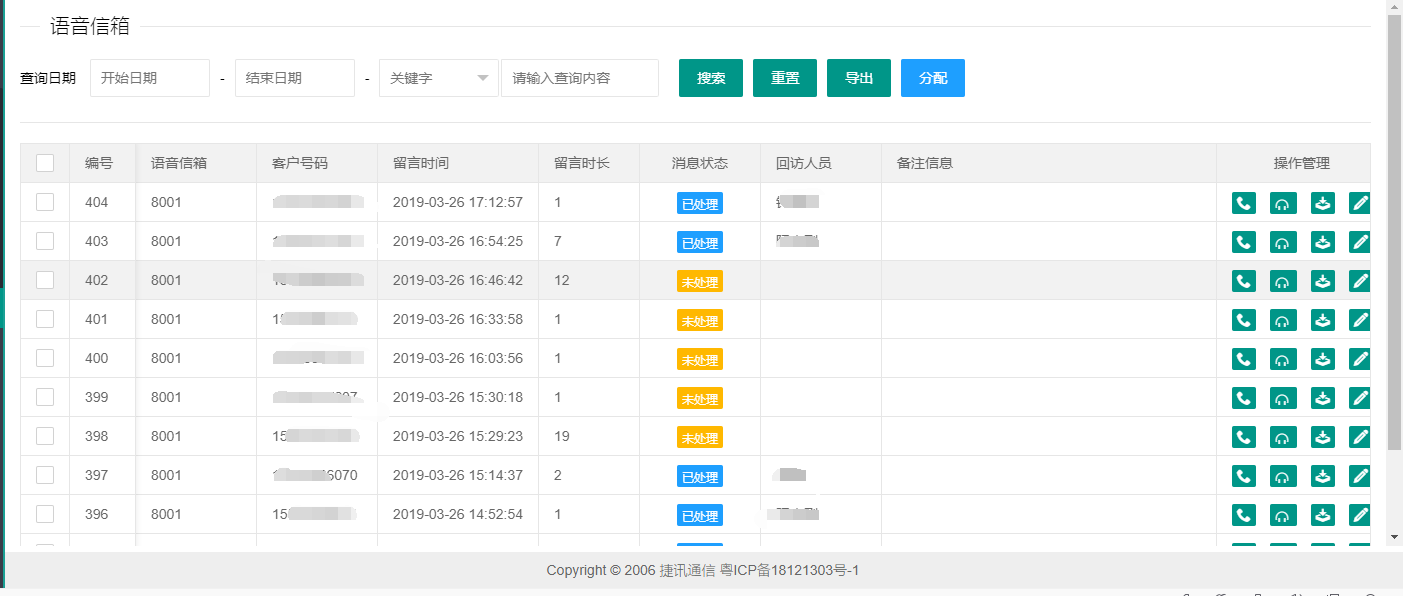Open the 开始日期 date picker
The image size is (1403, 596).
coord(150,78)
